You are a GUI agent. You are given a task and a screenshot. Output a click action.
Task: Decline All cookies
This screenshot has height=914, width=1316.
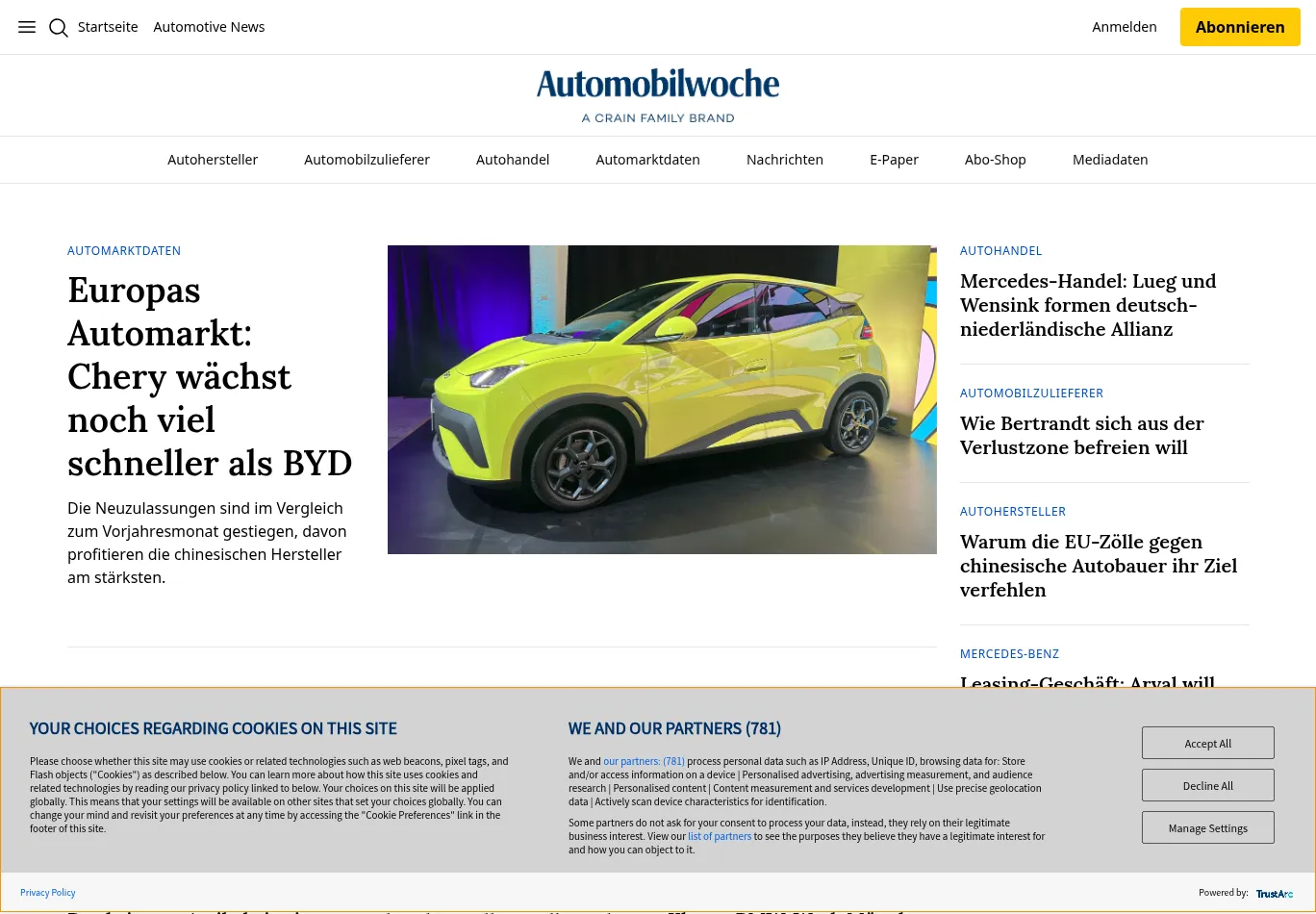(x=1207, y=785)
